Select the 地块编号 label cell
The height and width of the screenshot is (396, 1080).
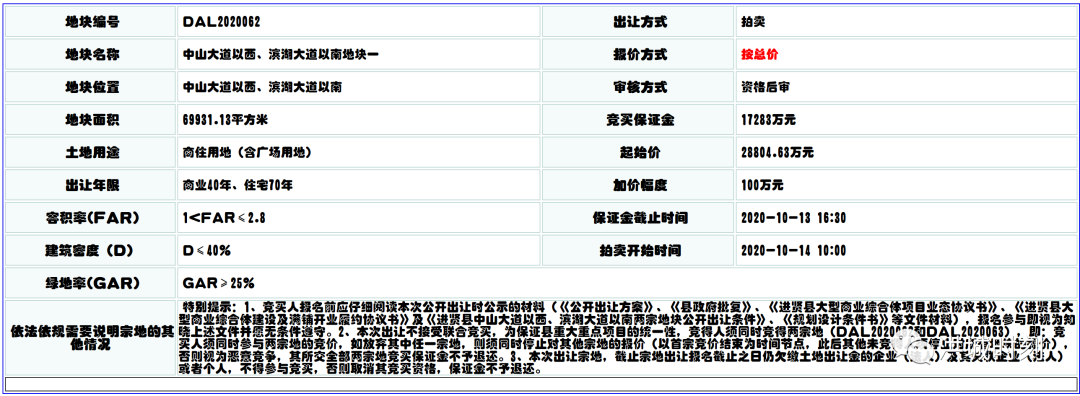[92, 21]
